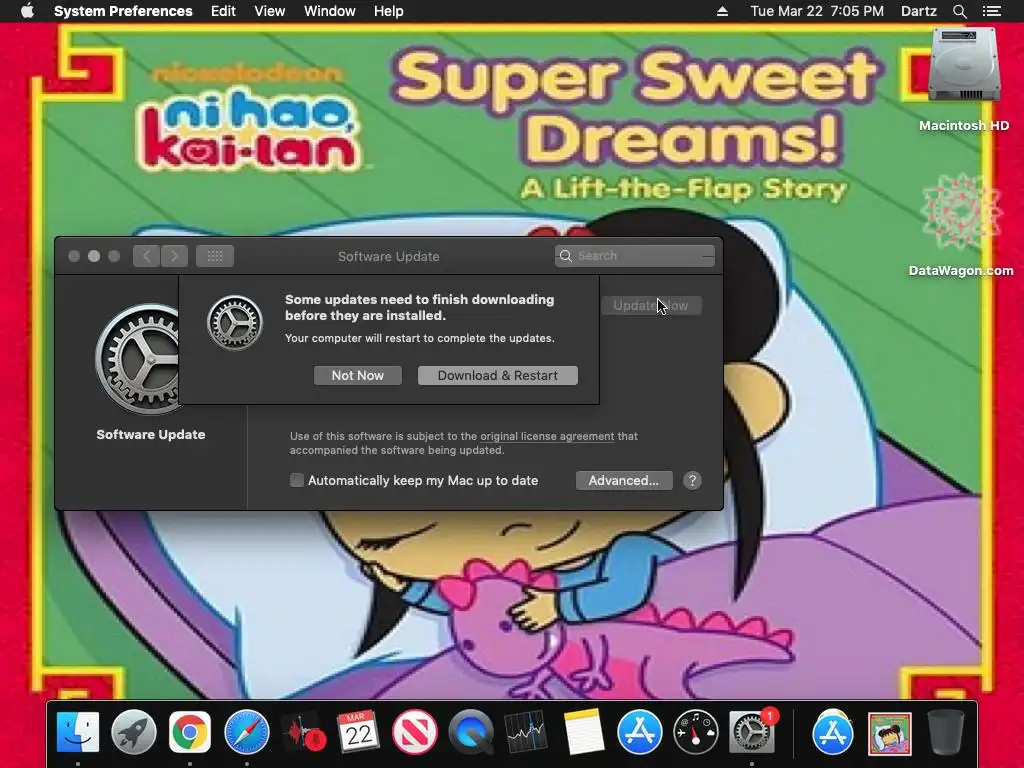Open the Trash in the Dock
The width and height of the screenshot is (1024, 768).
[x=945, y=732]
